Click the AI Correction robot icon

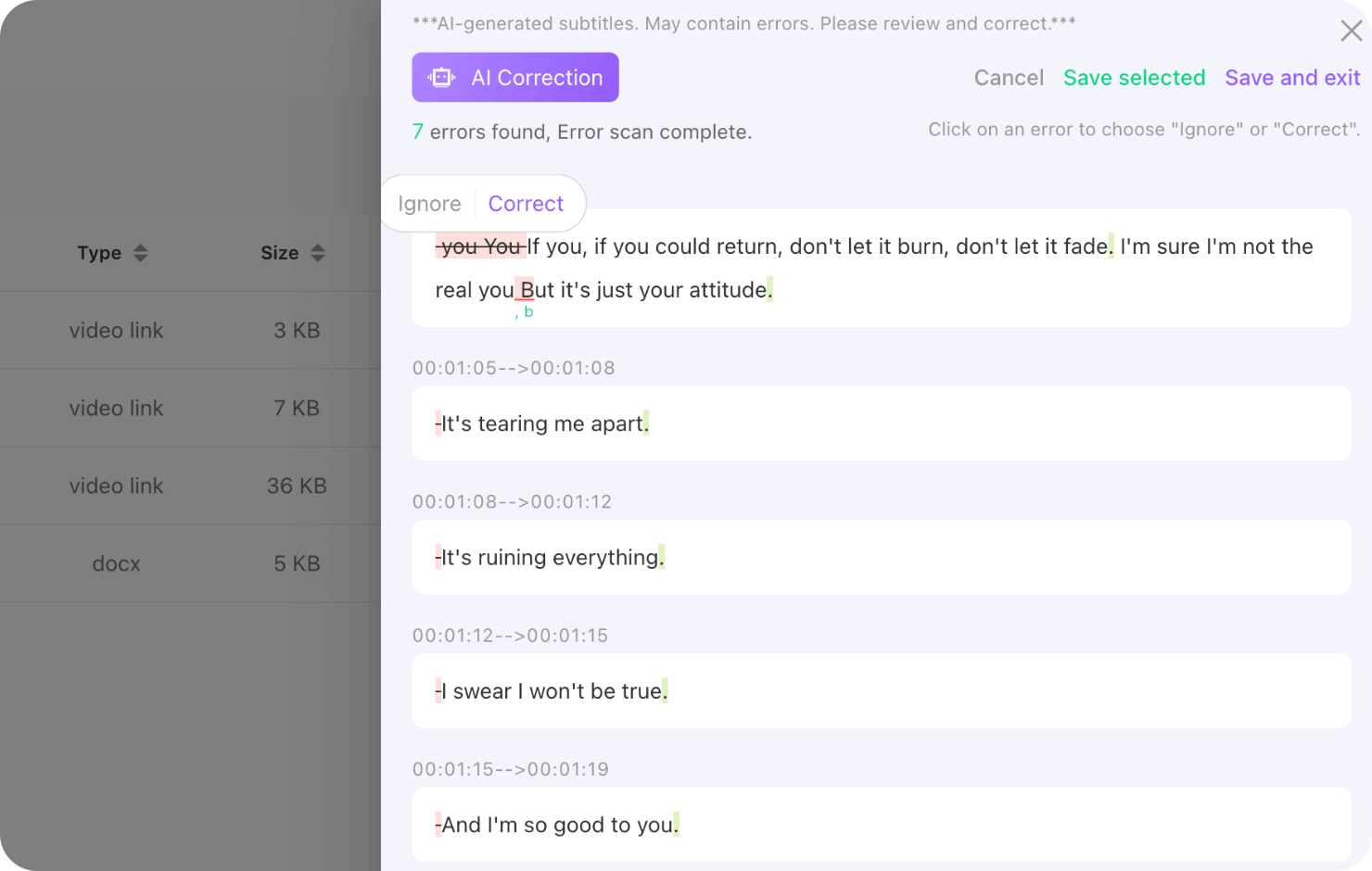442,78
